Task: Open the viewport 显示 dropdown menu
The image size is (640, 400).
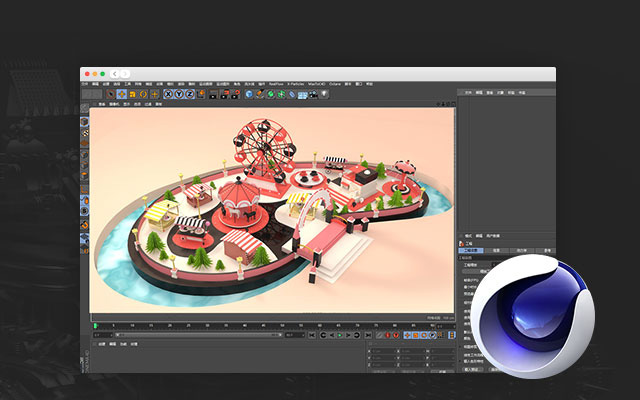Action: pos(128,103)
